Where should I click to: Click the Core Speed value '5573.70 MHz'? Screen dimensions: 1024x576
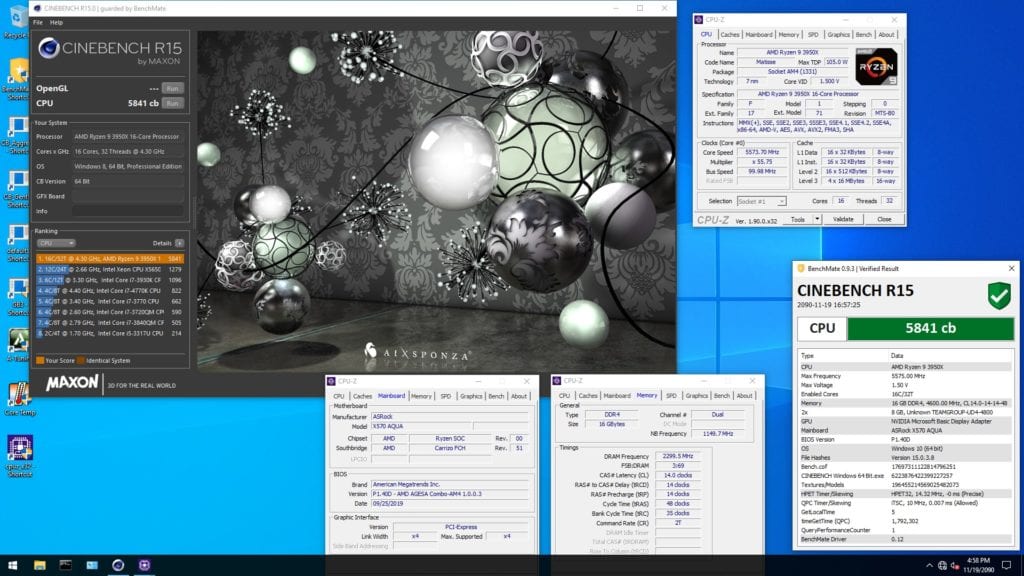[x=762, y=152]
